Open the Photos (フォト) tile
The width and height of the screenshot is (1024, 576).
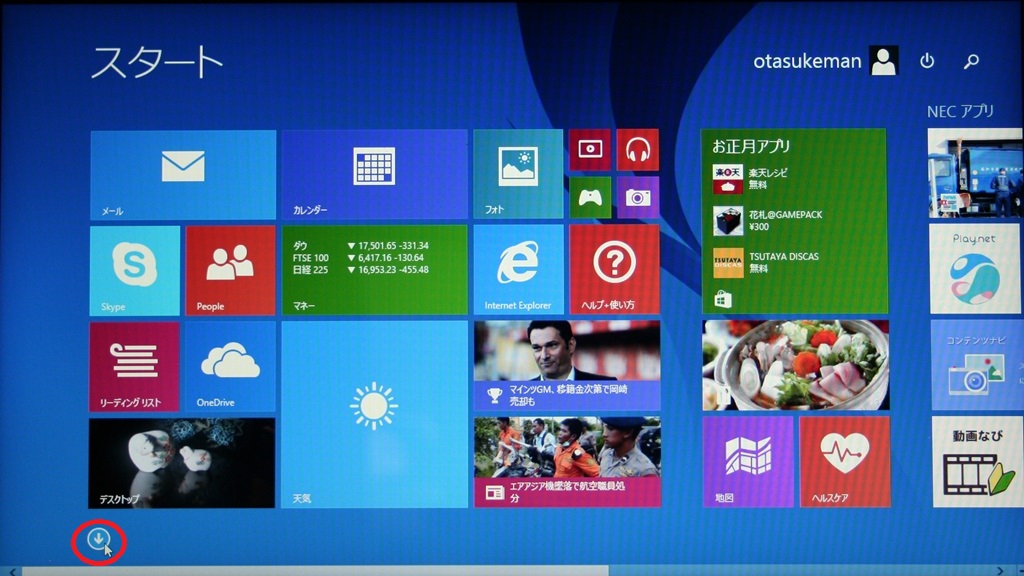point(518,174)
